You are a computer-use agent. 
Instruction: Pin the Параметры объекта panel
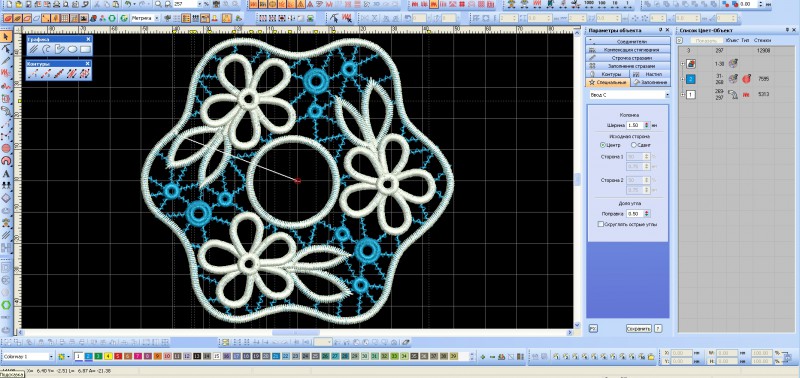click(660, 30)
